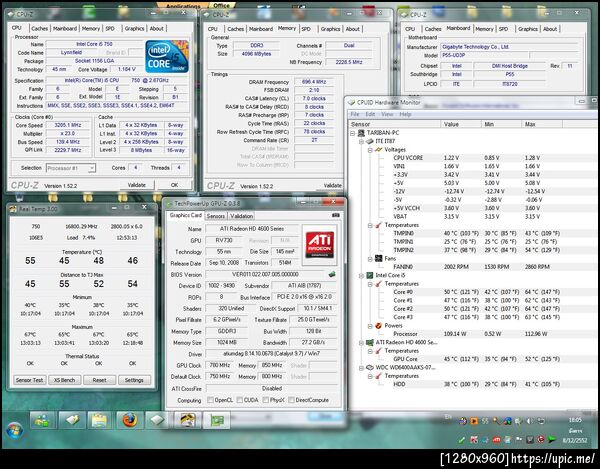Collapse the Fans tree node

pyautogui.click(x=370, y=259)
